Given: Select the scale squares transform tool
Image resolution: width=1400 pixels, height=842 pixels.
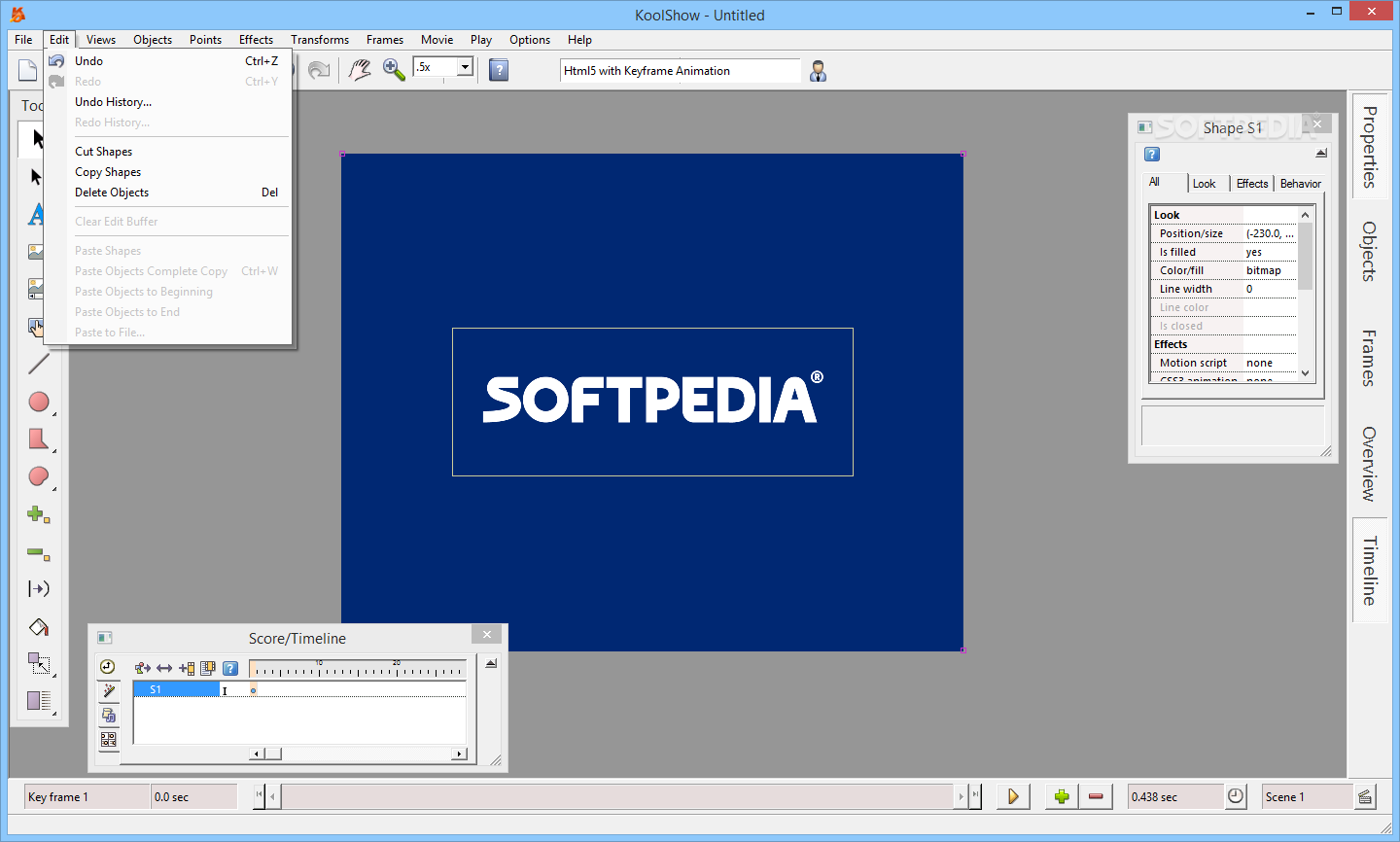Looking at the screenshot, I should (x=39, y=663).
